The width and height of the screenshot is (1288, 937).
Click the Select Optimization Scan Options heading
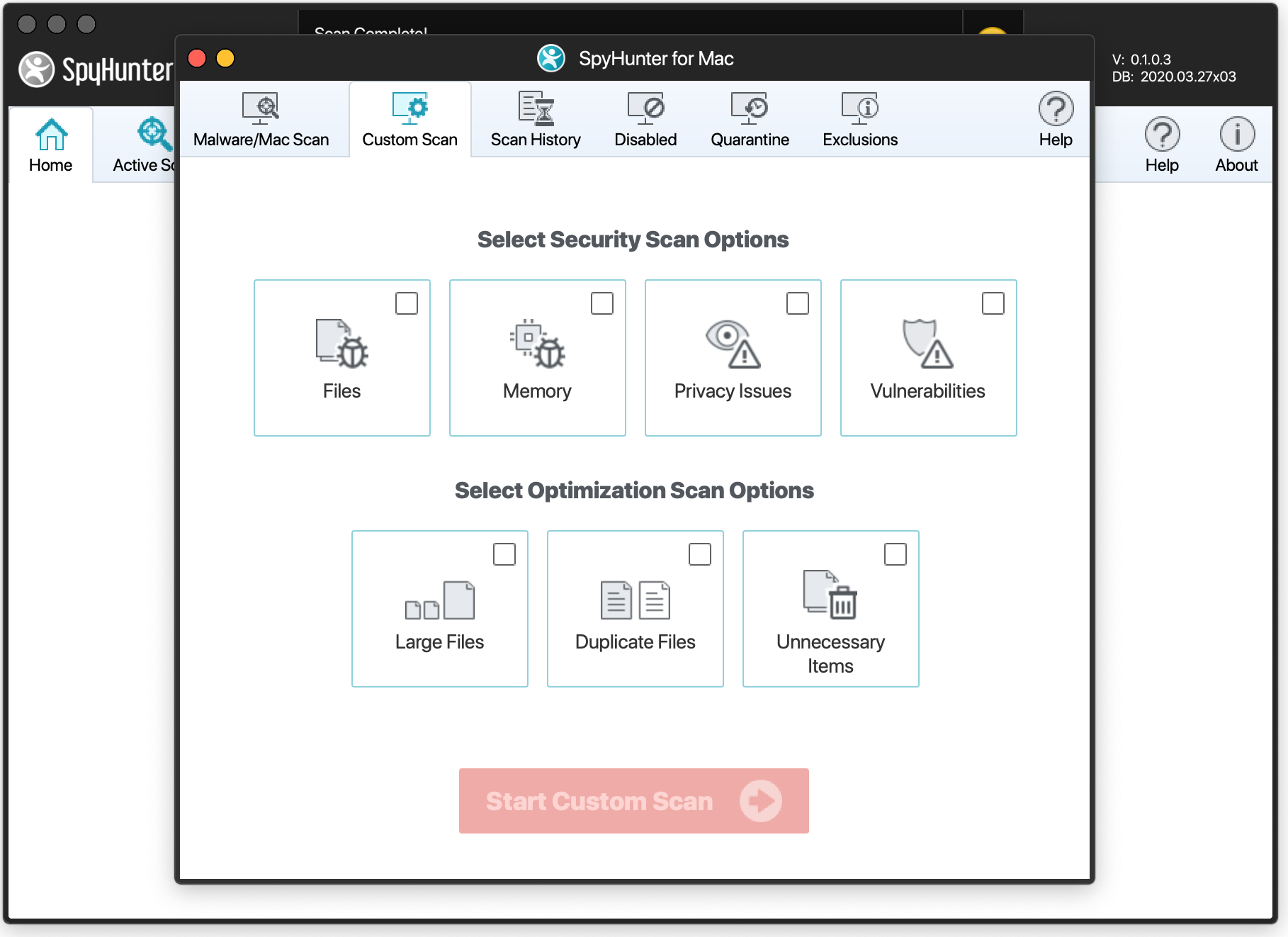click(634, 490)
